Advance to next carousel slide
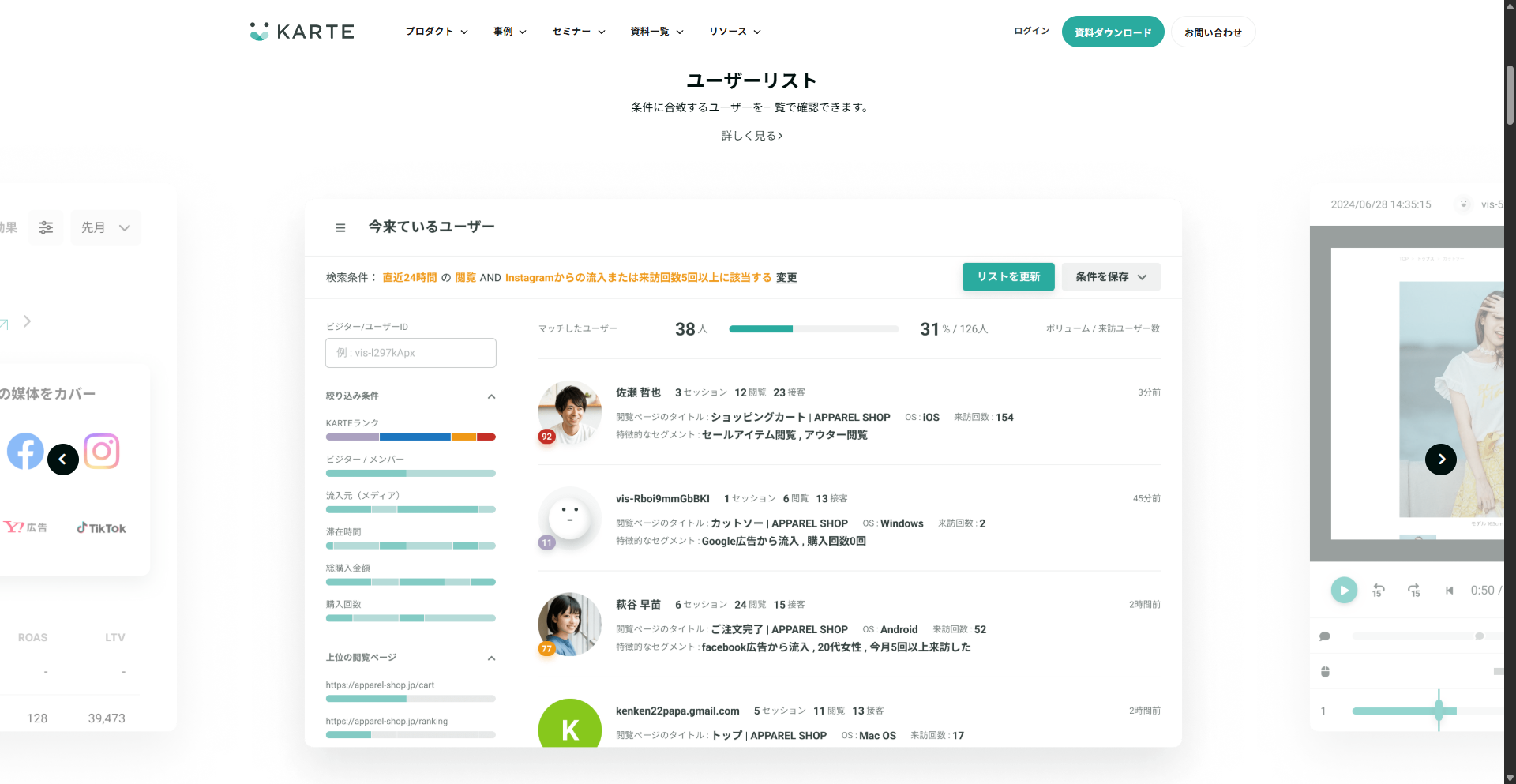1516x784 pixels. [x=1440, y=460]
